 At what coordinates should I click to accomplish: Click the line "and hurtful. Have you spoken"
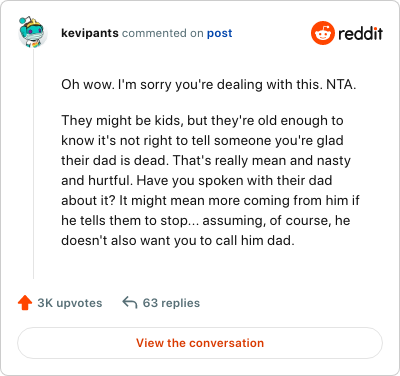pyautogui.click(x=197, y=180)
